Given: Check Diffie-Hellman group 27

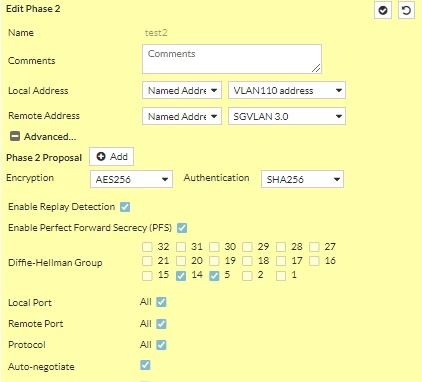Looking at the screenshot, I should point(314,247).
